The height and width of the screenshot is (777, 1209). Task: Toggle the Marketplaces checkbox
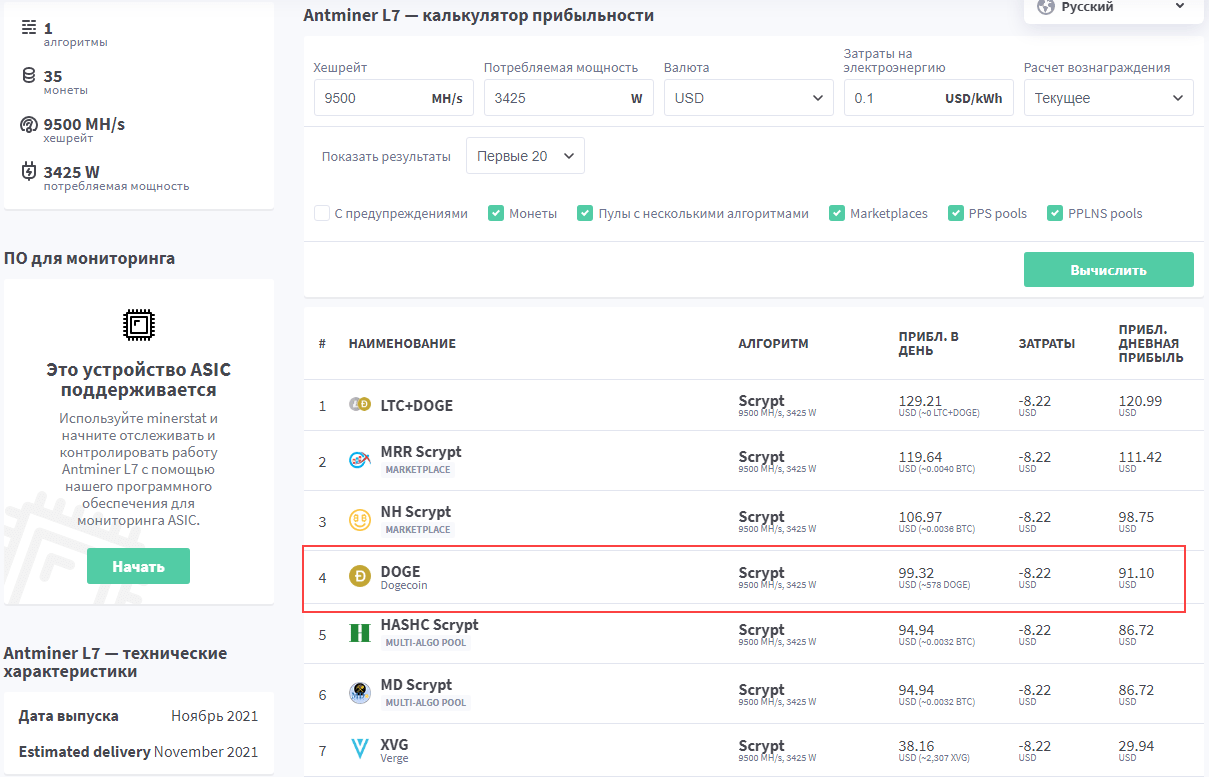(837, 213)
